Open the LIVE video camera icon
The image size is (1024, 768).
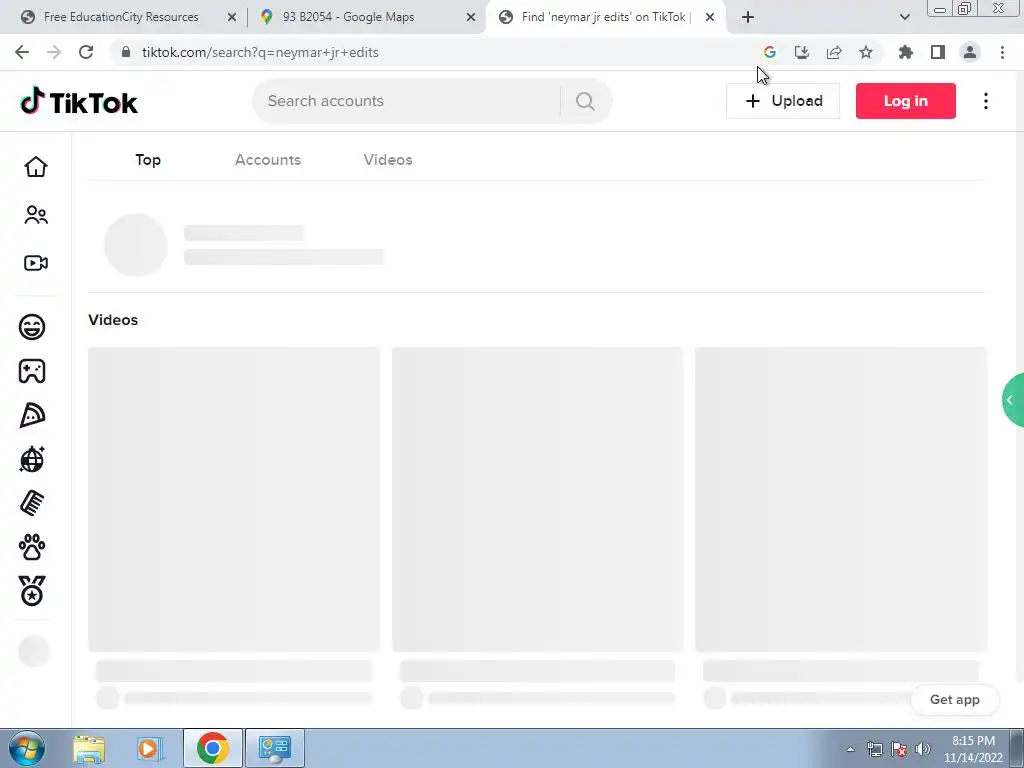(x=36, y=263)
